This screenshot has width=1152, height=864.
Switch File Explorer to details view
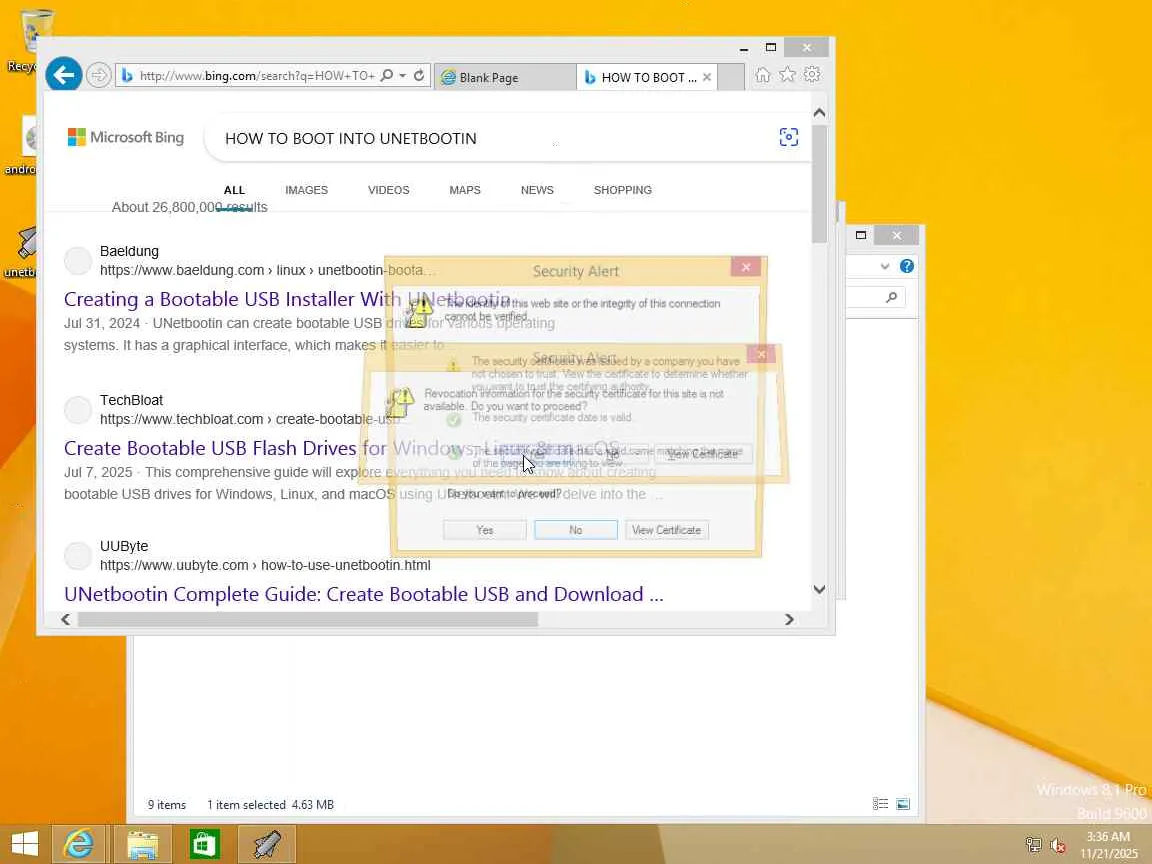[x=880, y=804]
